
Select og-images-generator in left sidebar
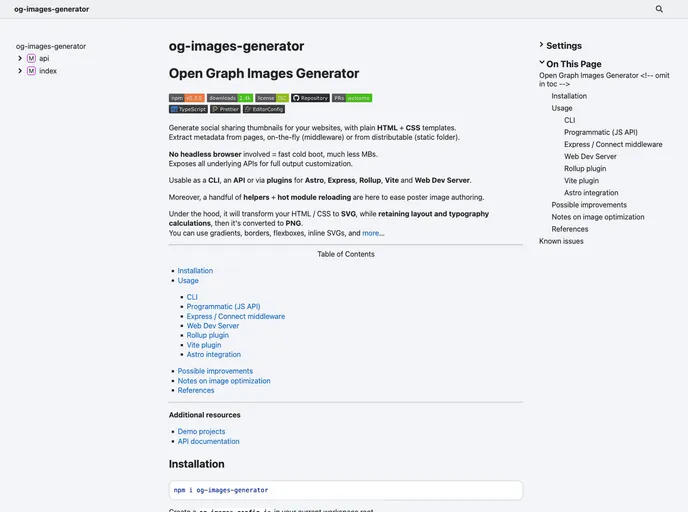[51, 46]
